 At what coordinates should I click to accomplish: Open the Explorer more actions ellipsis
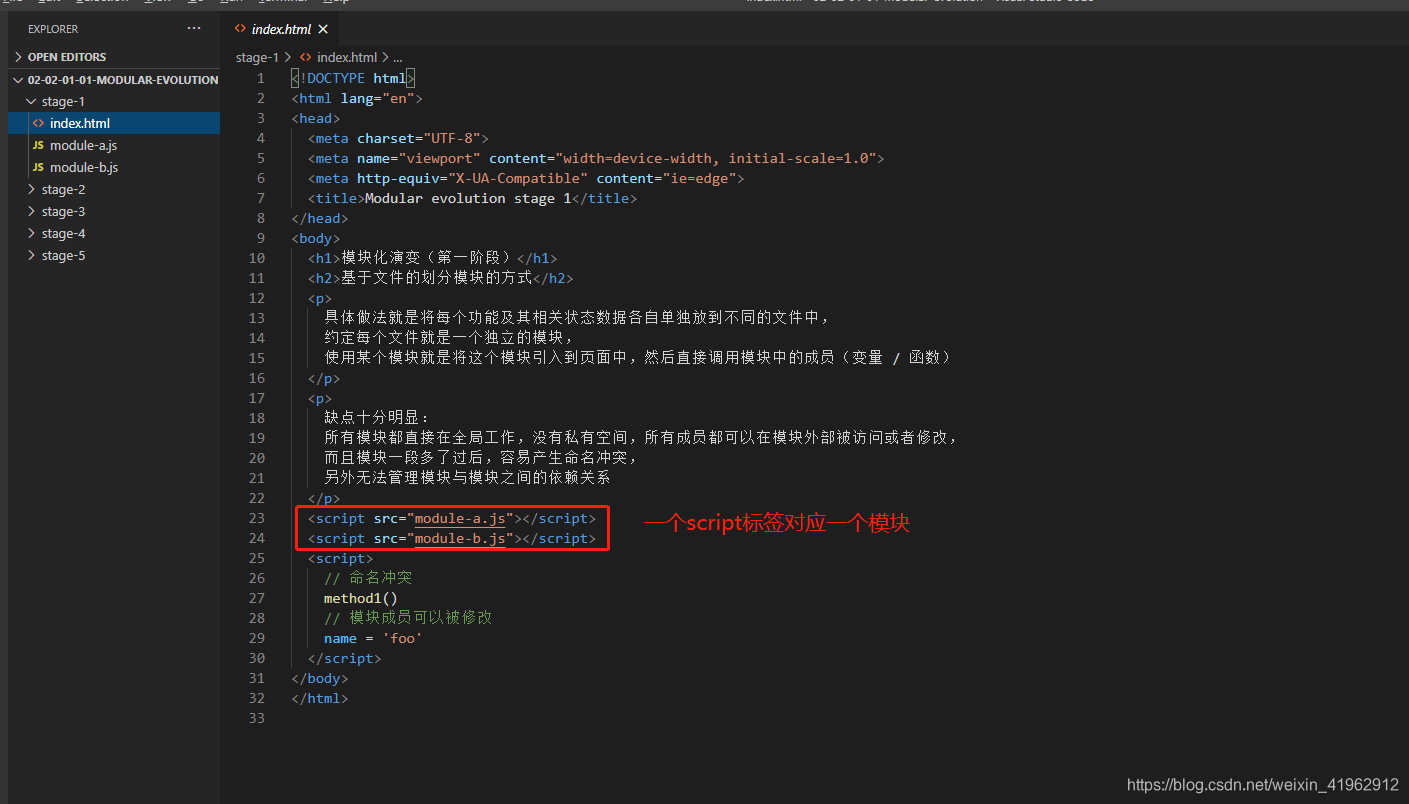194,29
